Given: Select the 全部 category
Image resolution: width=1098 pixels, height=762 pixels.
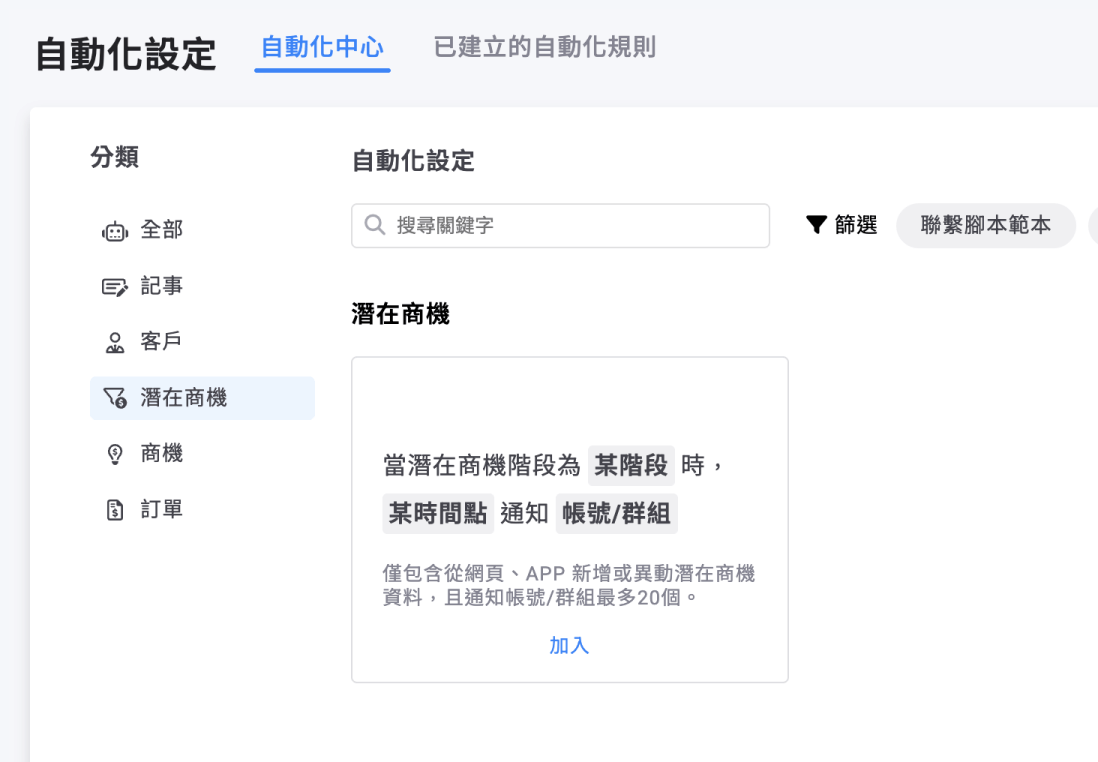Looking at the screenshot, I should [163, 230].
